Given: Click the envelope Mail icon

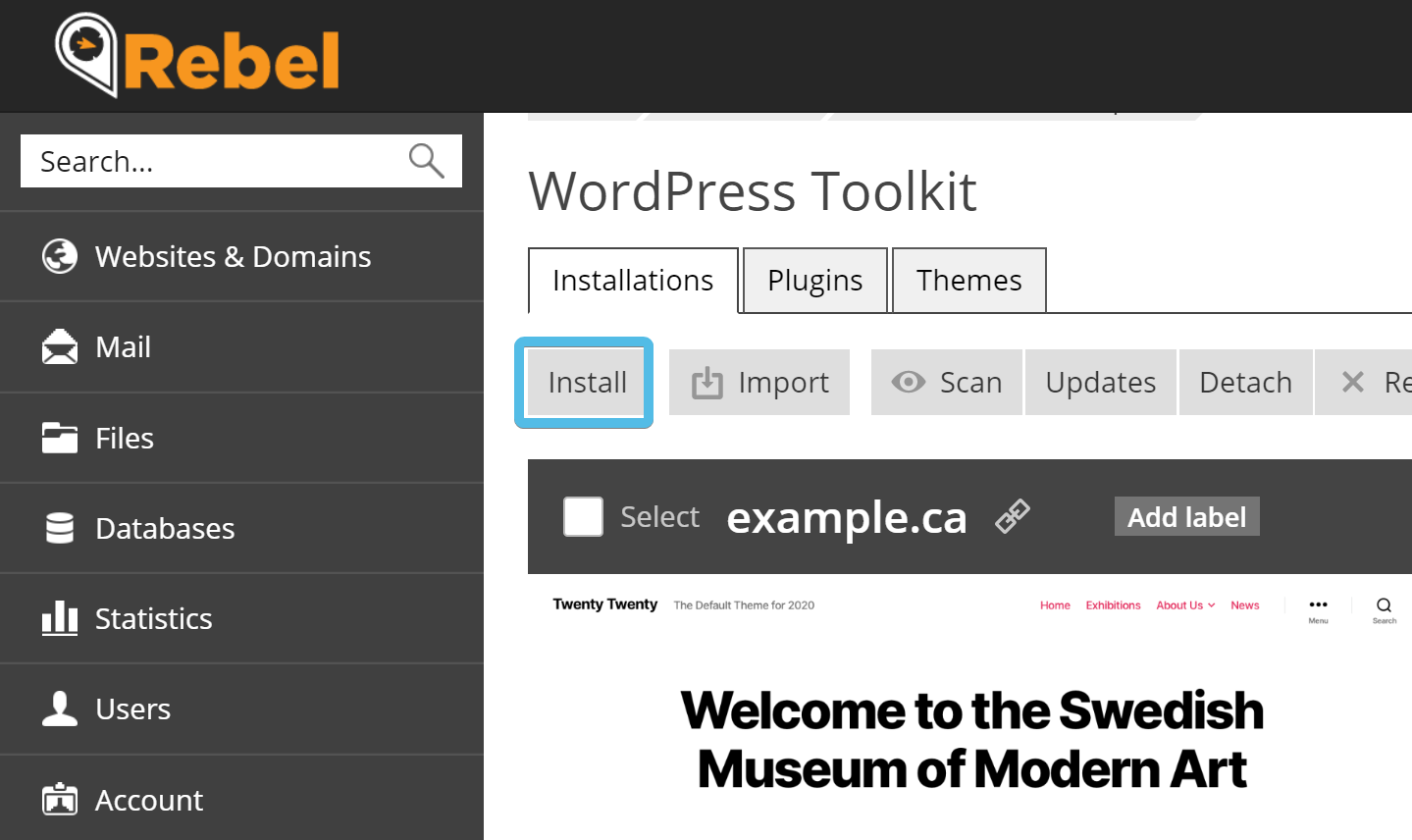Looking at the screenshot, I should [60, 347].
